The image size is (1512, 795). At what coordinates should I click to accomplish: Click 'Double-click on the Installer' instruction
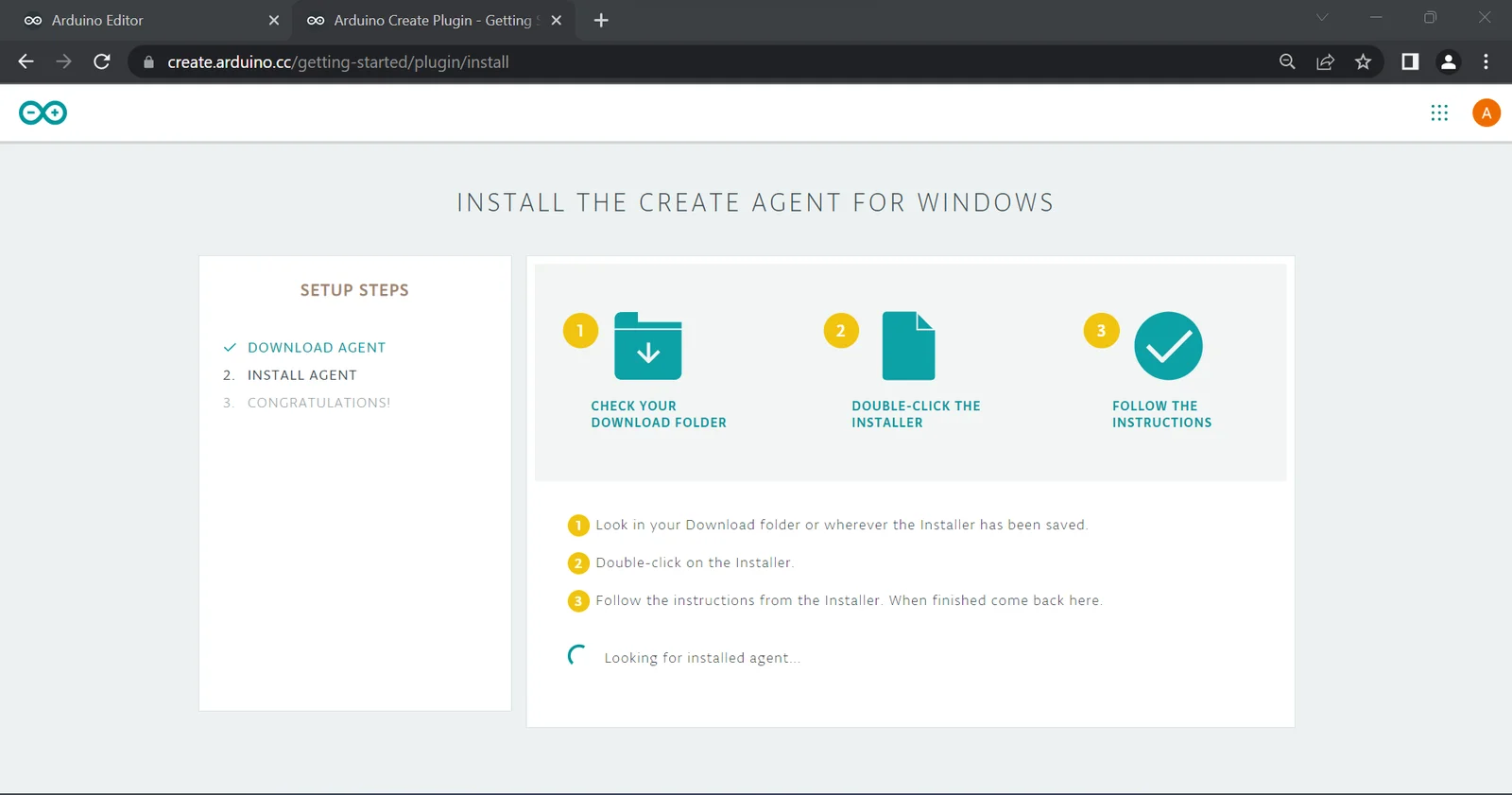click(694, 562)
